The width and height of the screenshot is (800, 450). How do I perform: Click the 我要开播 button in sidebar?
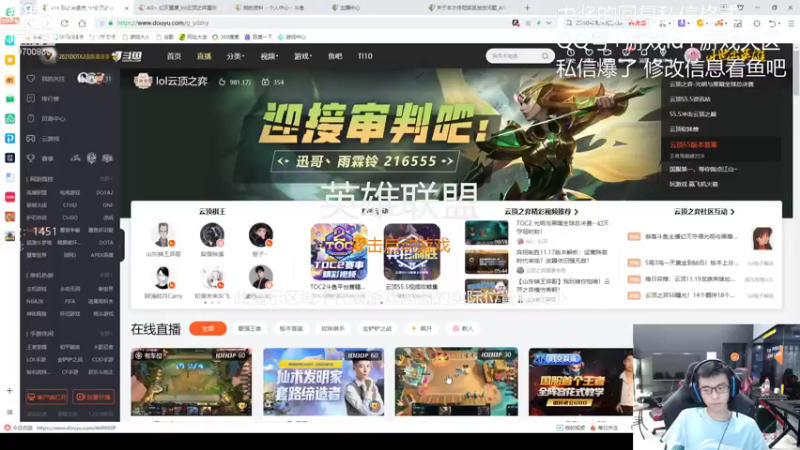tap(93, 397)
